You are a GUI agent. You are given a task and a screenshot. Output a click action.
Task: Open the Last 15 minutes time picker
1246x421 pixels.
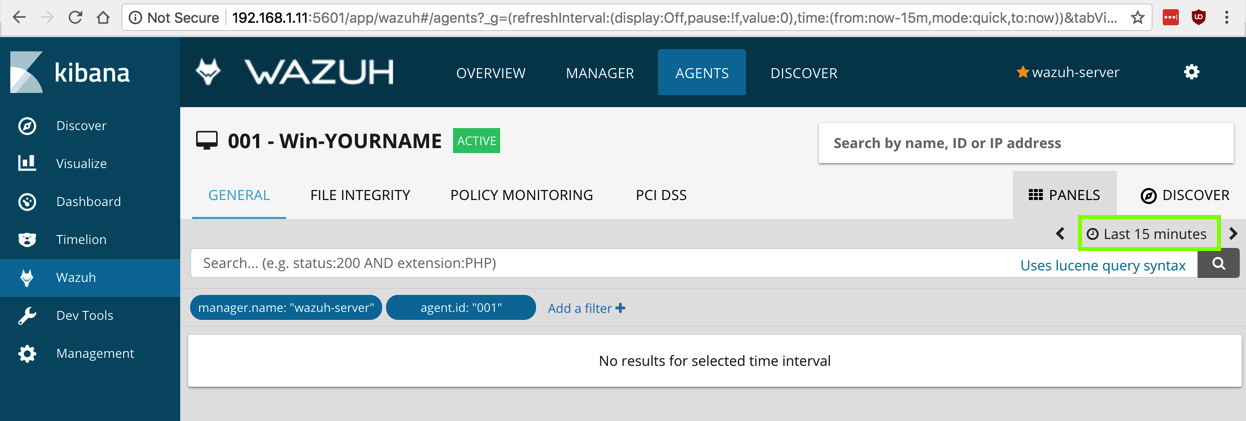point(1148,234)
